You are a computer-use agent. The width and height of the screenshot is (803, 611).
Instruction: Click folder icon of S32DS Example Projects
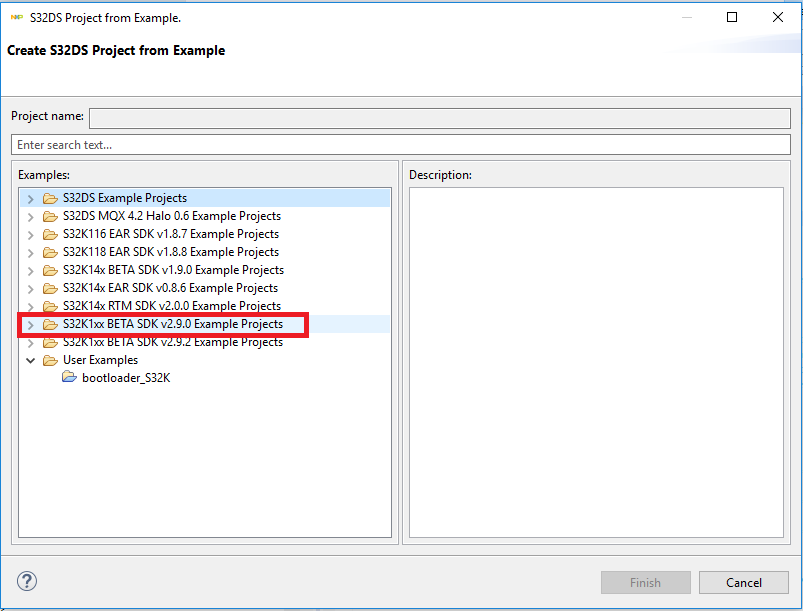[x=50, y=198]
